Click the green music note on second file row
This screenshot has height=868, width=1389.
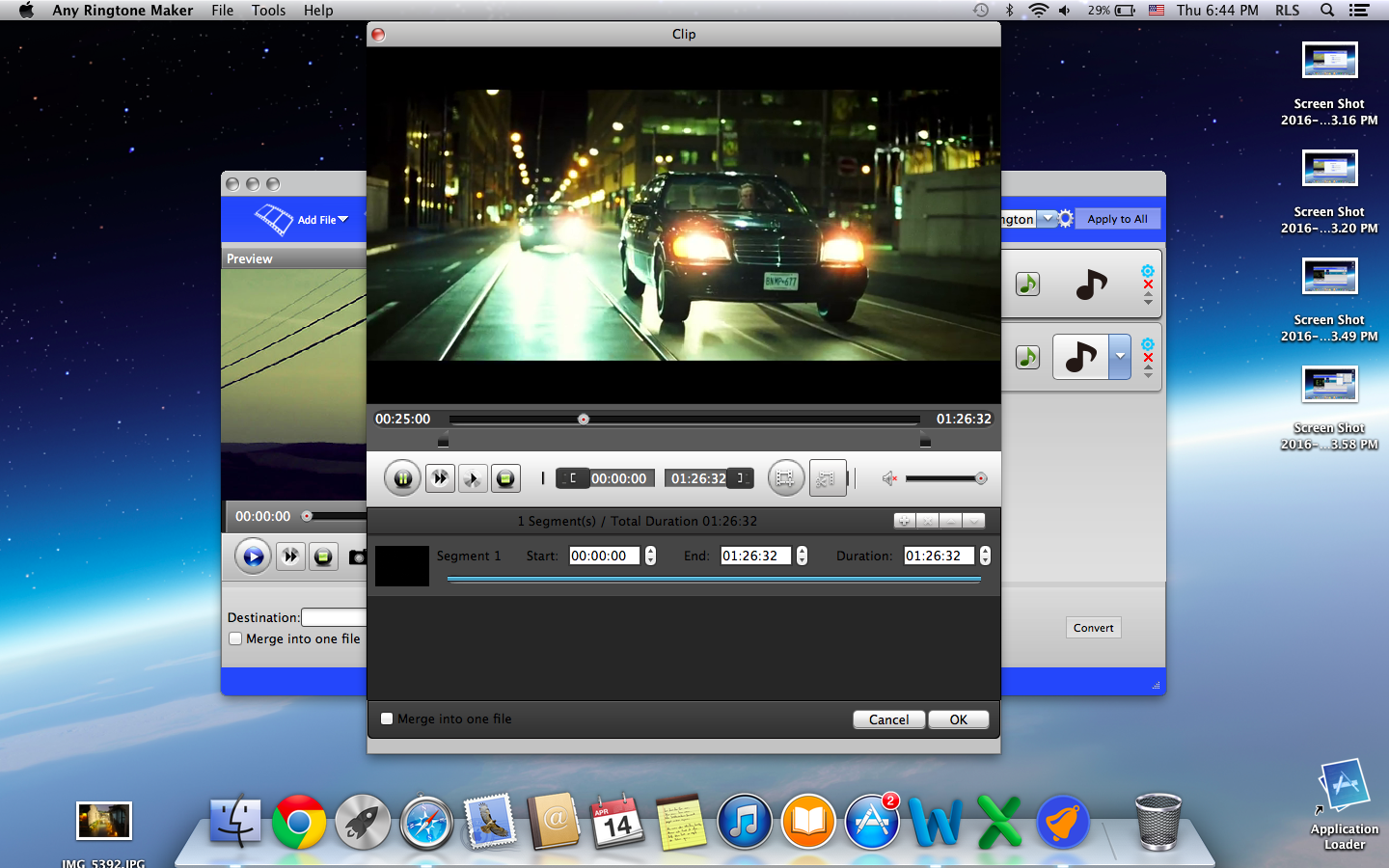click(1027, 357)
